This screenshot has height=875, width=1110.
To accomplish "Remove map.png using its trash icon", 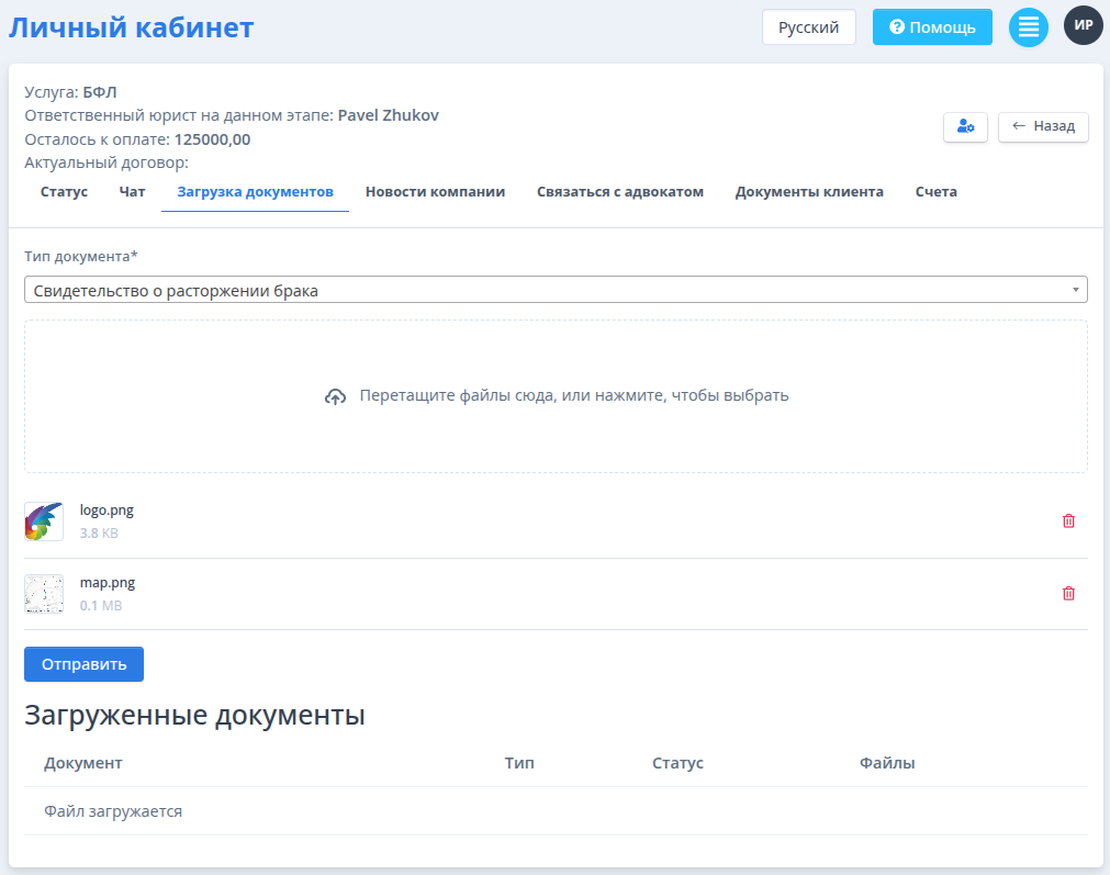I will coord(1068,594).
